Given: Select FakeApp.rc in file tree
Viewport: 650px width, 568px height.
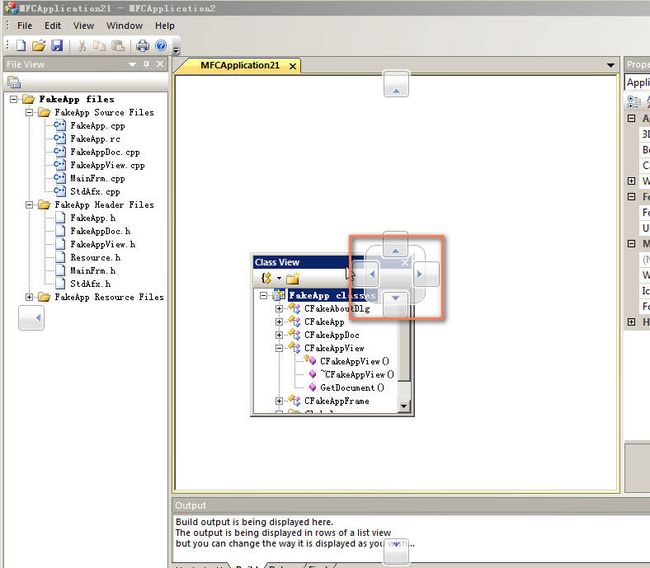Looking at the screenshot, I should tap(95, 139).
